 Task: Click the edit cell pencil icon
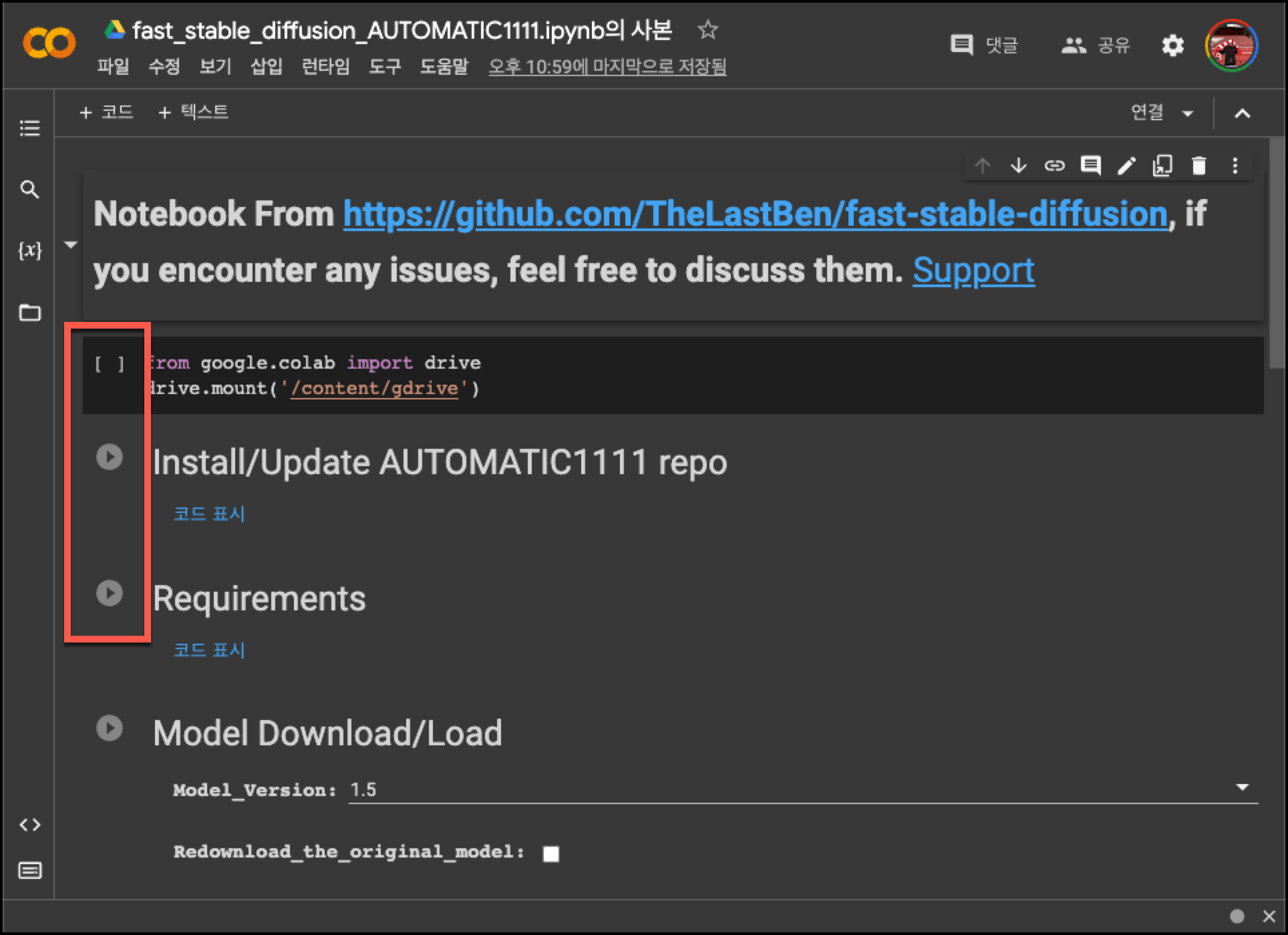click(1126, 165)
